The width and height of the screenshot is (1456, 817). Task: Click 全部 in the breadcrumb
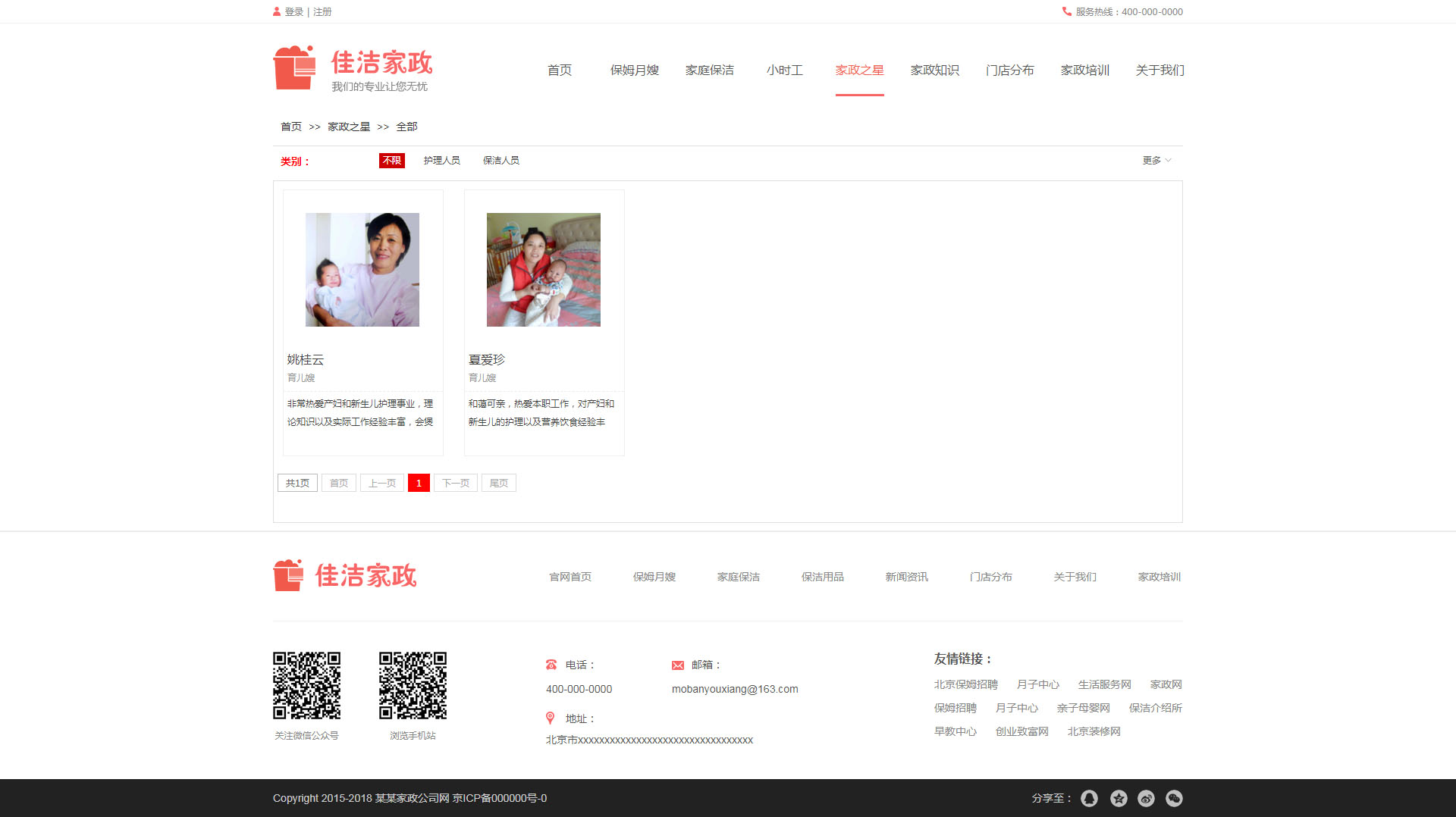[x=406, y=127]
